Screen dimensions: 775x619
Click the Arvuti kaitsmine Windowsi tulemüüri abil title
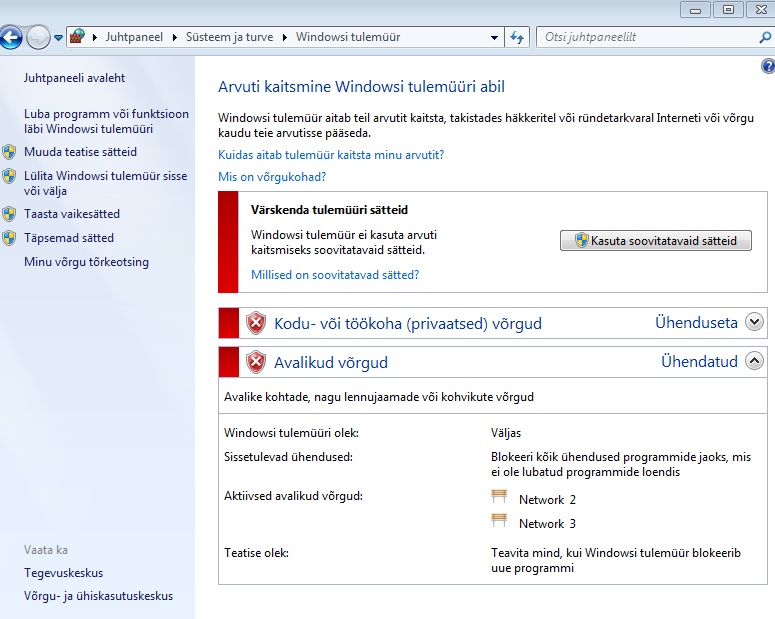(x=361, y=87)
